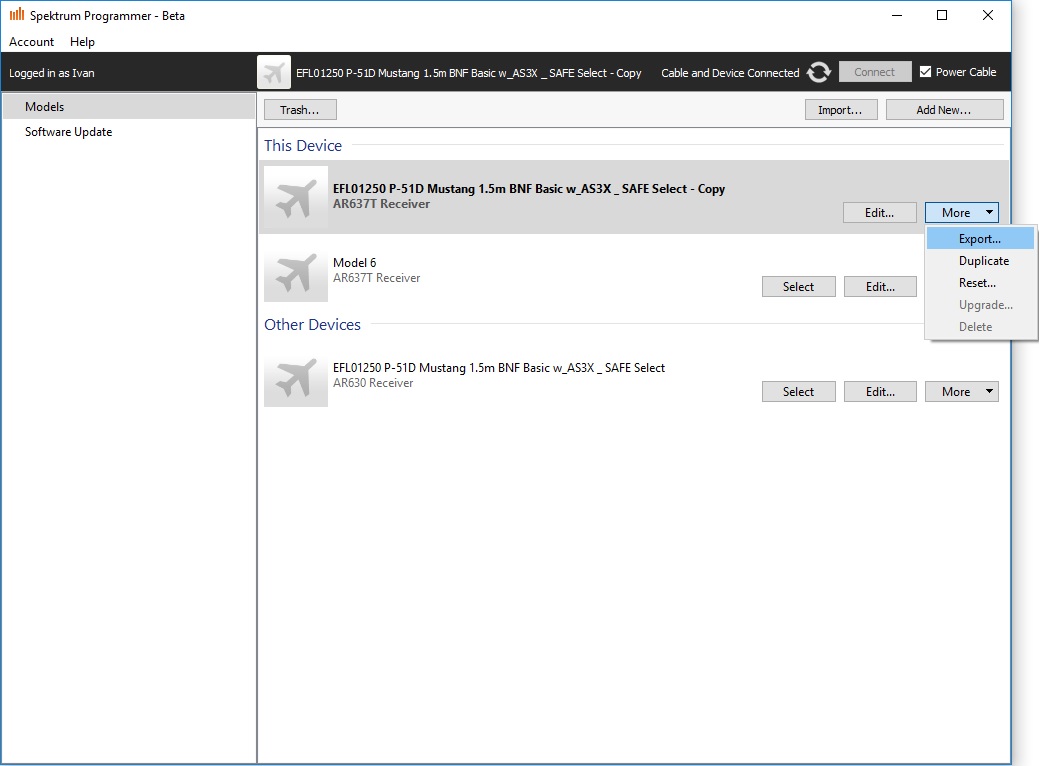Go to Software Update in sidebar
This screenshot has height=766, width=1039.
coord(69,132)
